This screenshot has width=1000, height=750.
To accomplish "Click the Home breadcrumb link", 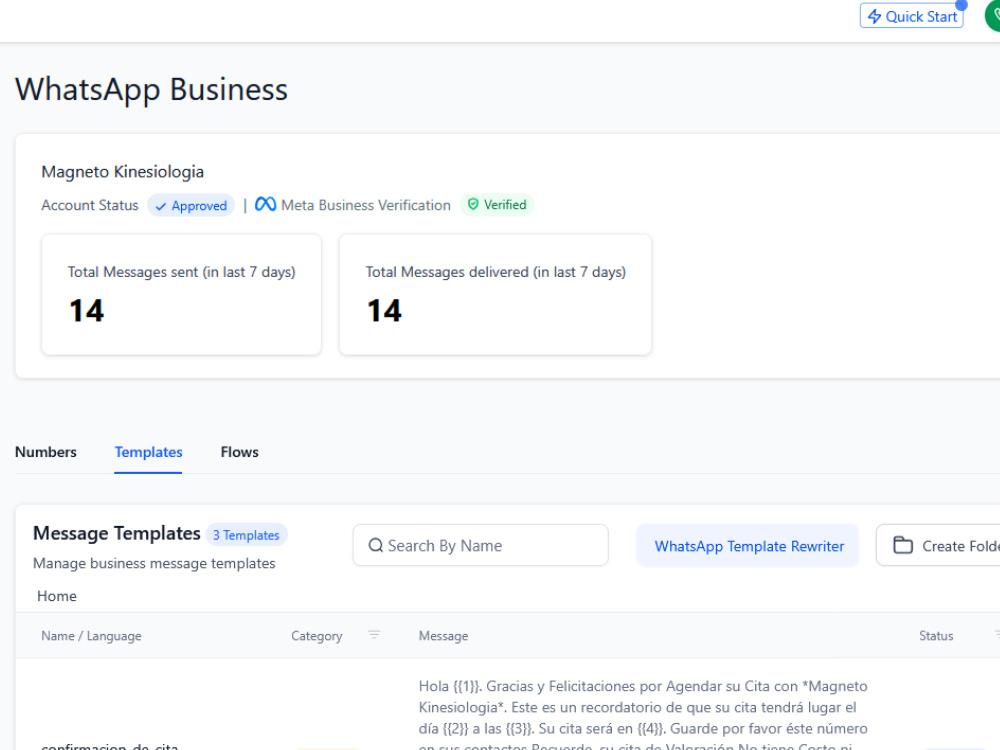I will point(57,596).
